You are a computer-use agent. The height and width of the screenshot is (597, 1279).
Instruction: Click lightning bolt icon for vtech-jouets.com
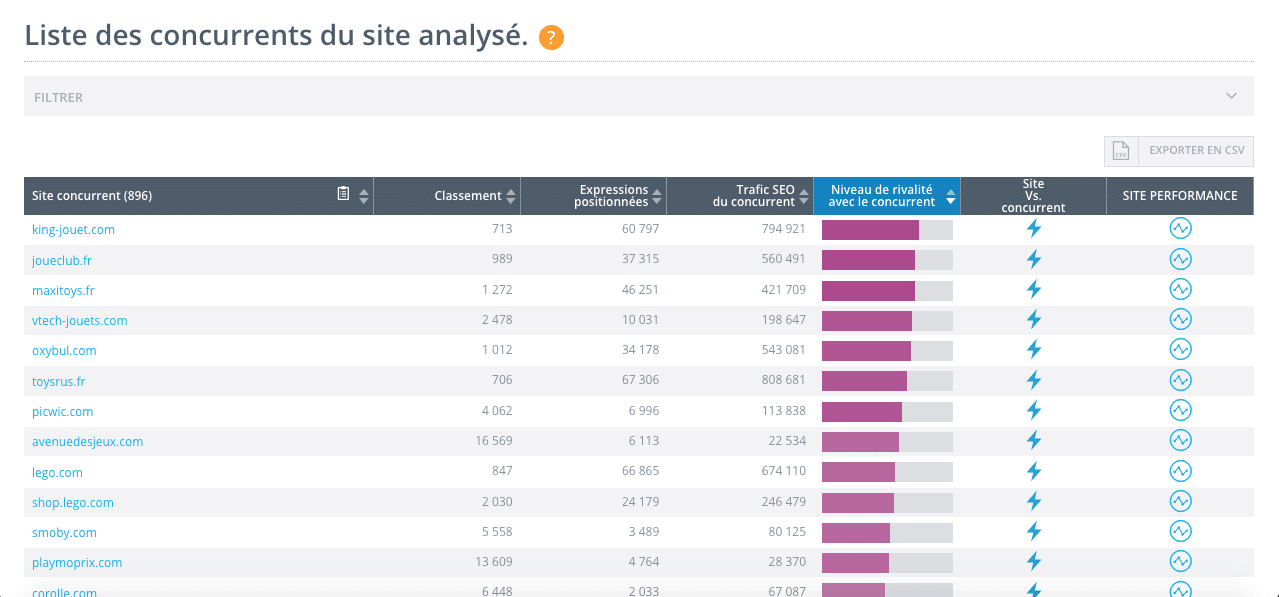(x=1034, y=320)
